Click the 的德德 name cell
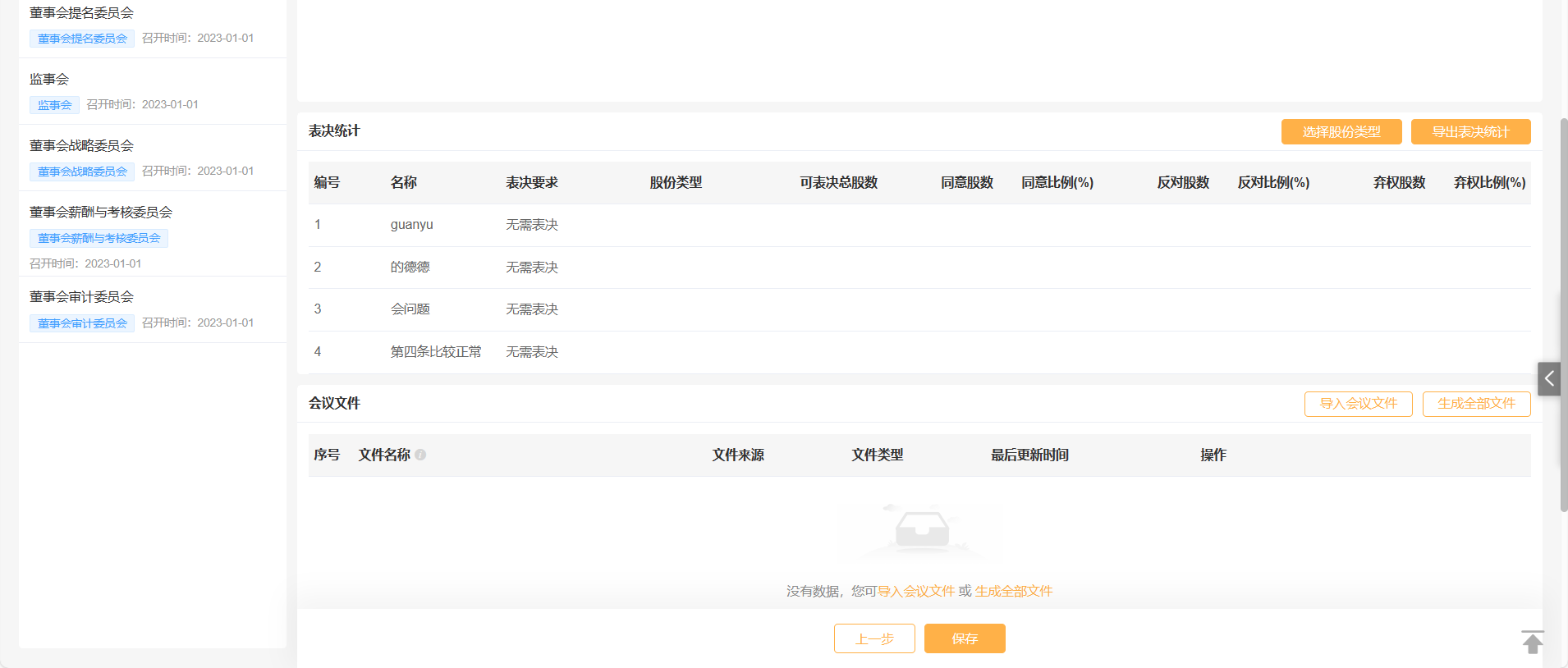 pyautogui.click(x=410, y=268)
